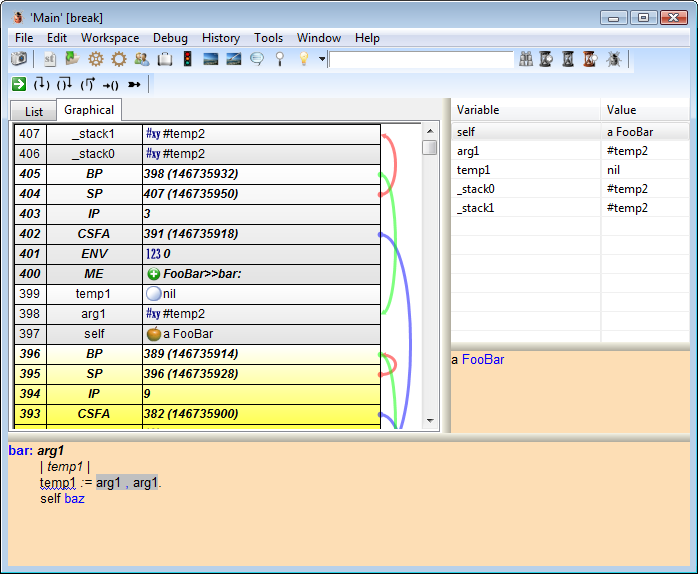This screenshot has height=574, width=698.
Task: Click the briefcase icon in toolbar
Action: click(x=165, y=59)
